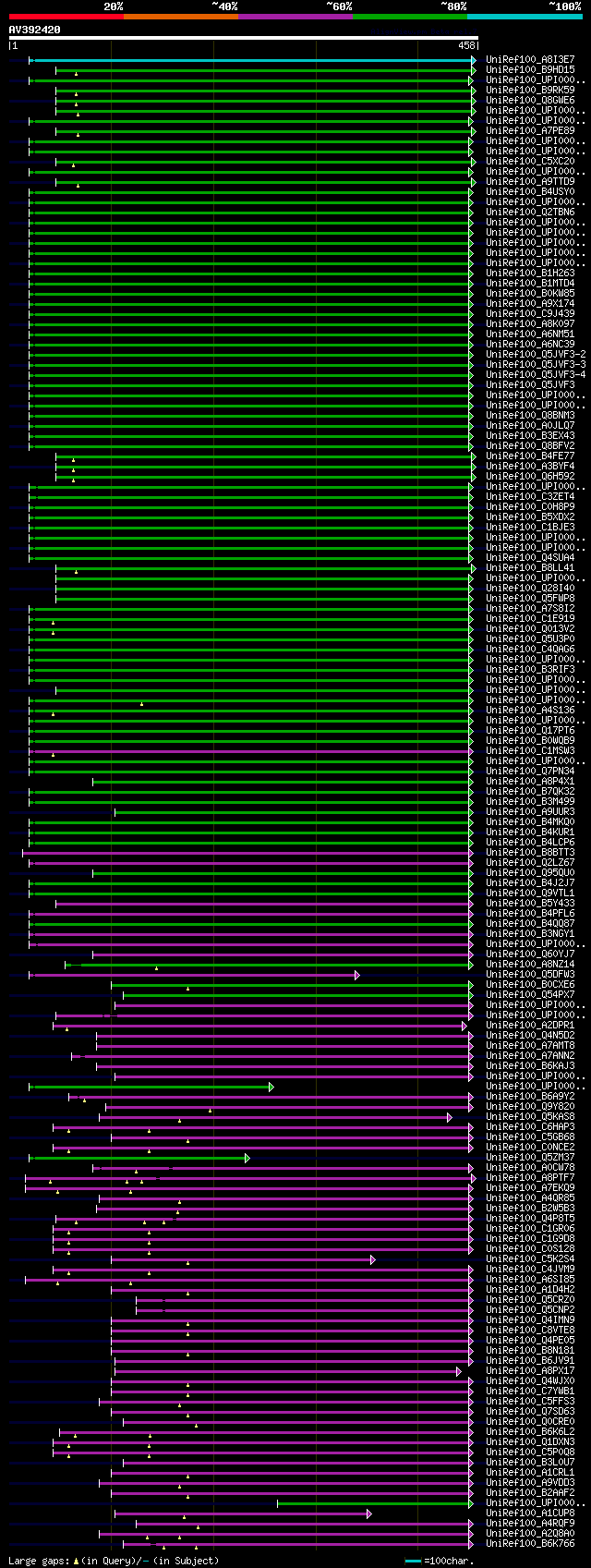Viewport: 591px width, 1568px height.
Task: Select the UniRef100_C4QAG6 label
Action: pyautogui.click(x=530, y=649)
